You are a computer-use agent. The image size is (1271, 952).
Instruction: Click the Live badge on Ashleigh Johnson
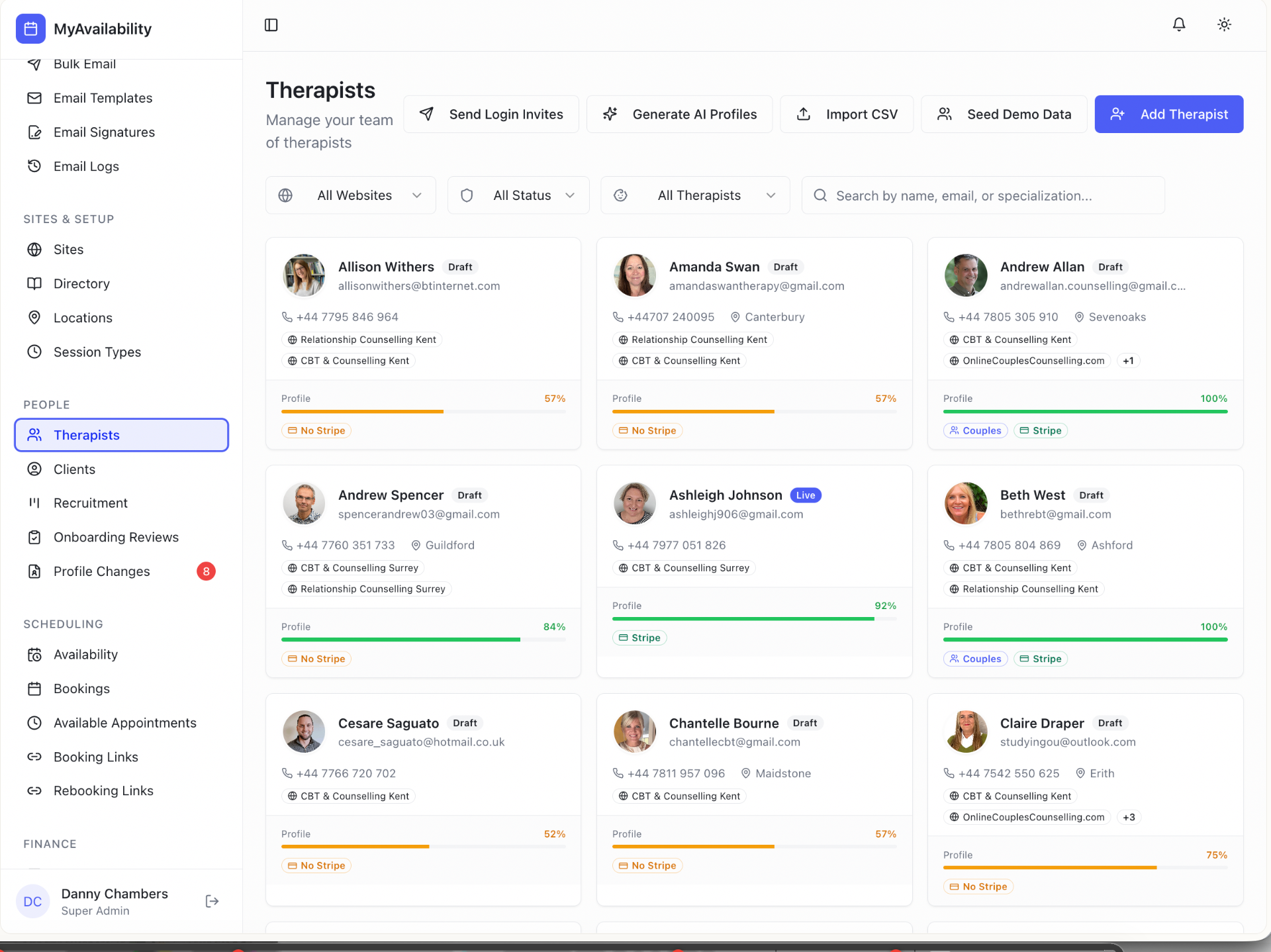[x=806, y=495]
